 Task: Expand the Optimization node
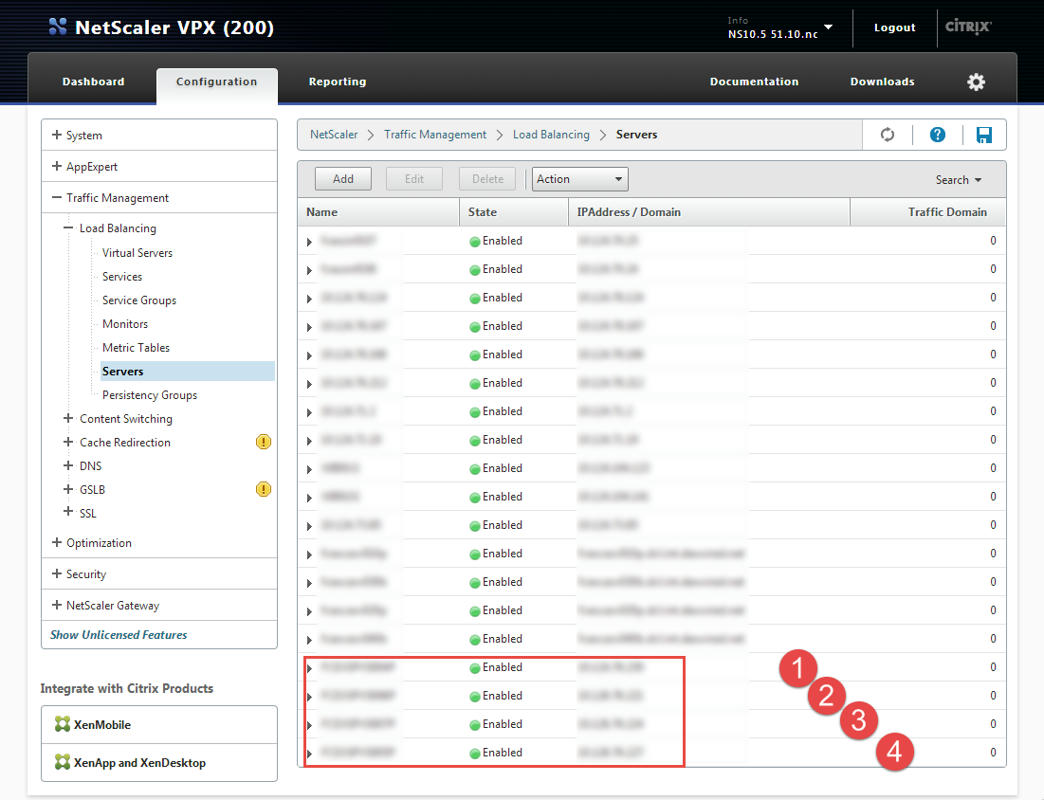coord(57,542)
